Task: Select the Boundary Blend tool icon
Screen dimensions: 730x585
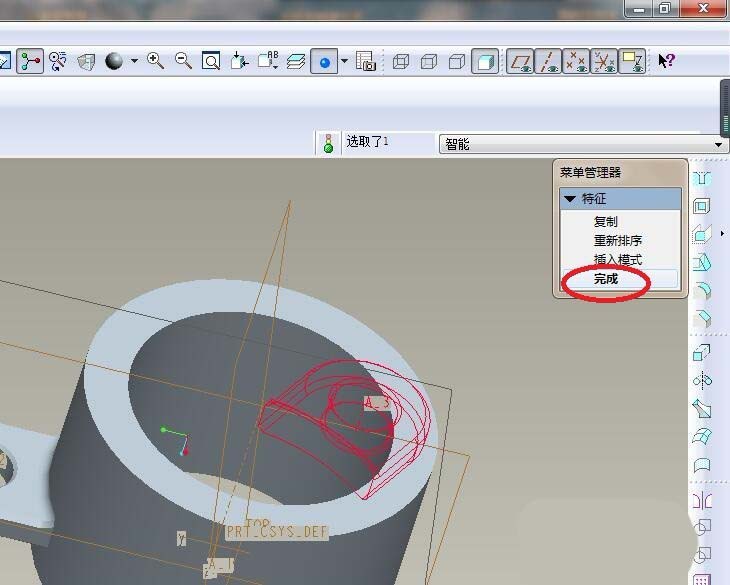Action: tap(702, 437)
